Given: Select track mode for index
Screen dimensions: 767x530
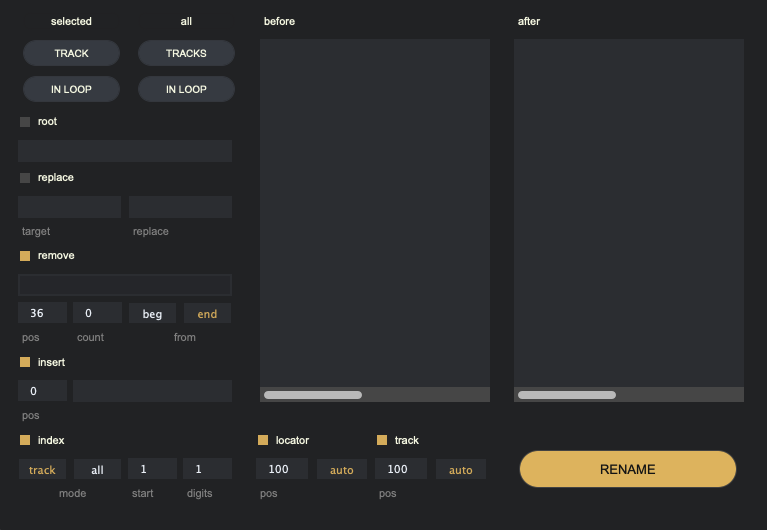Looking at the screenshot, I should tap(42, 469).
